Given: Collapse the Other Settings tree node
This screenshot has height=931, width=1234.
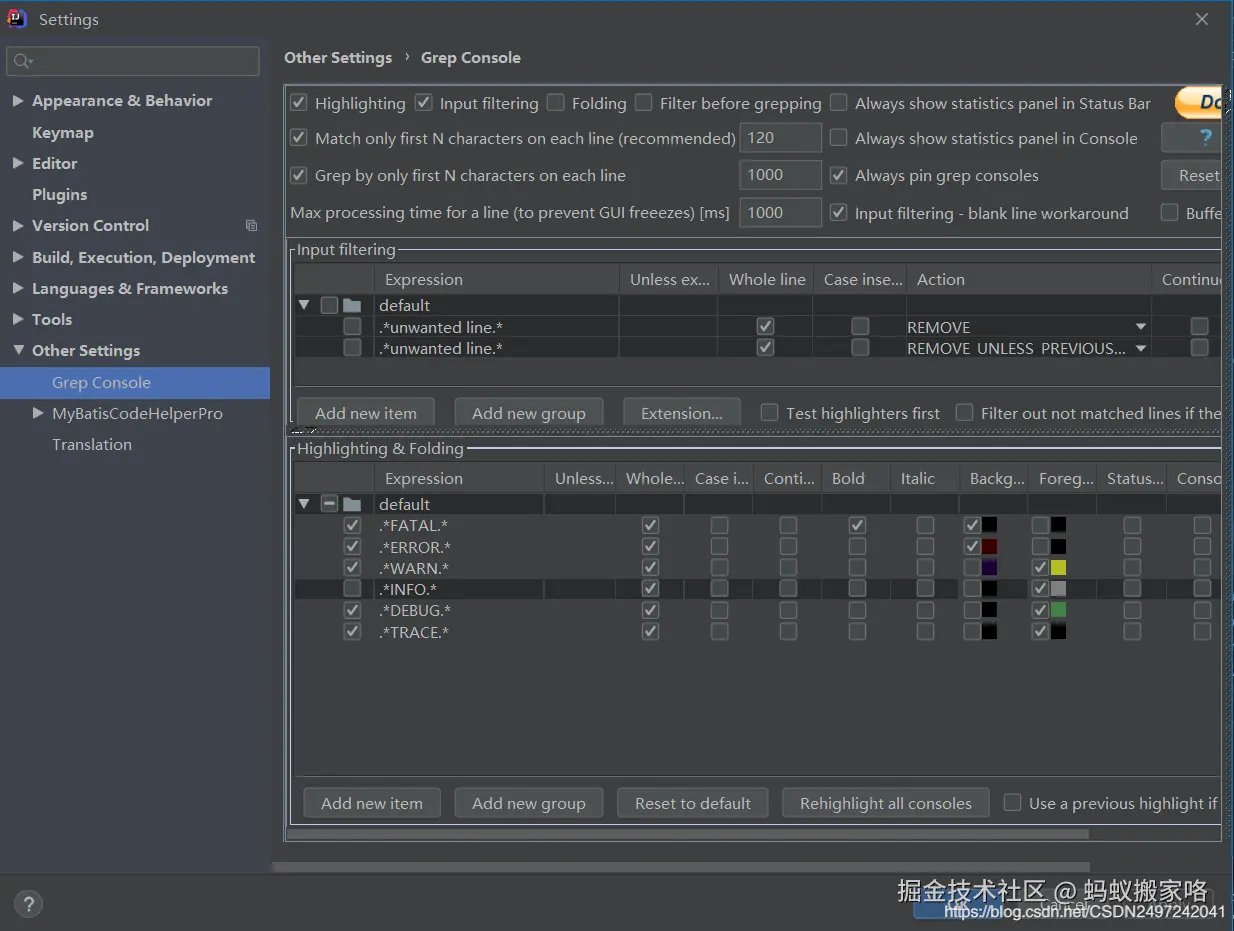Looking at the screenshot, I should pos(18,350).
